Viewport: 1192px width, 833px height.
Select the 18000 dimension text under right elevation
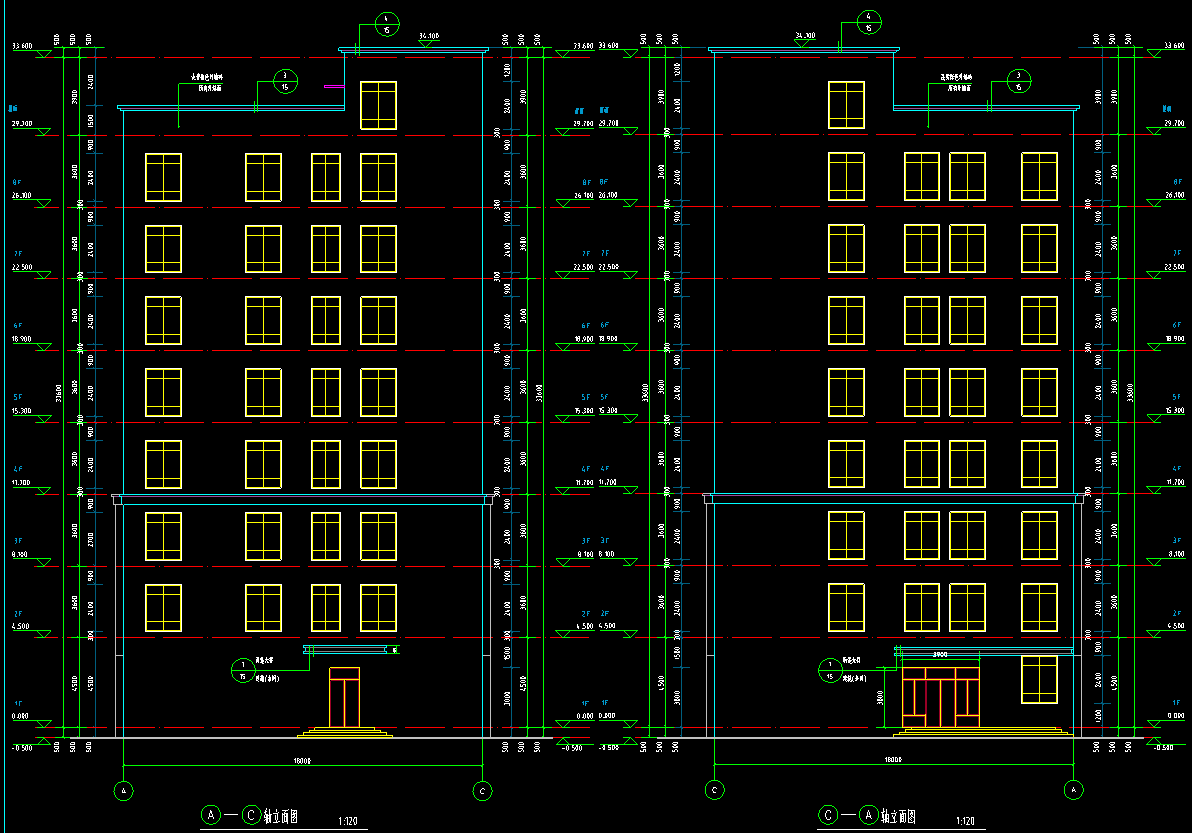(x=893, y=760)
